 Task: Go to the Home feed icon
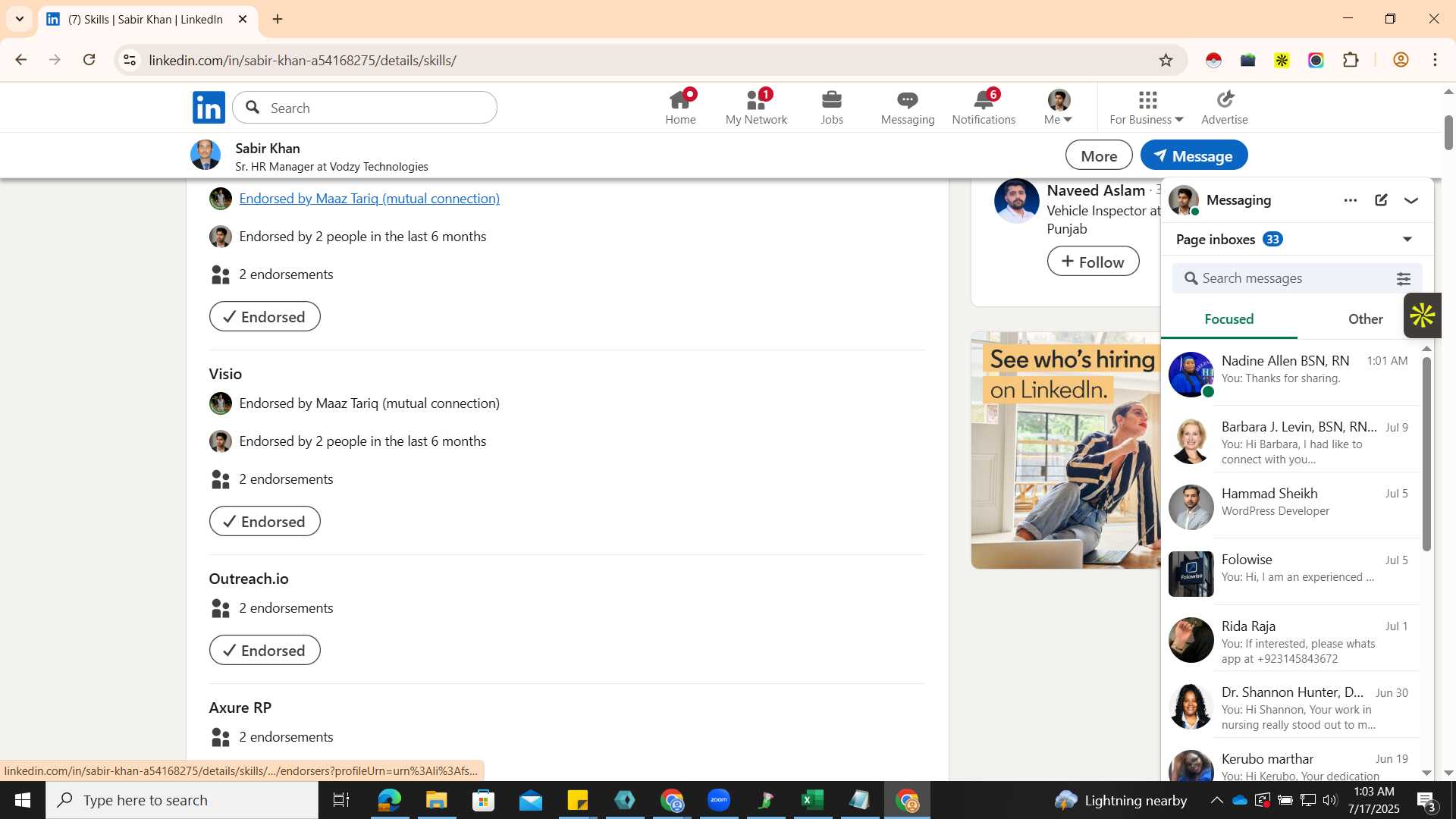[680, 107]
